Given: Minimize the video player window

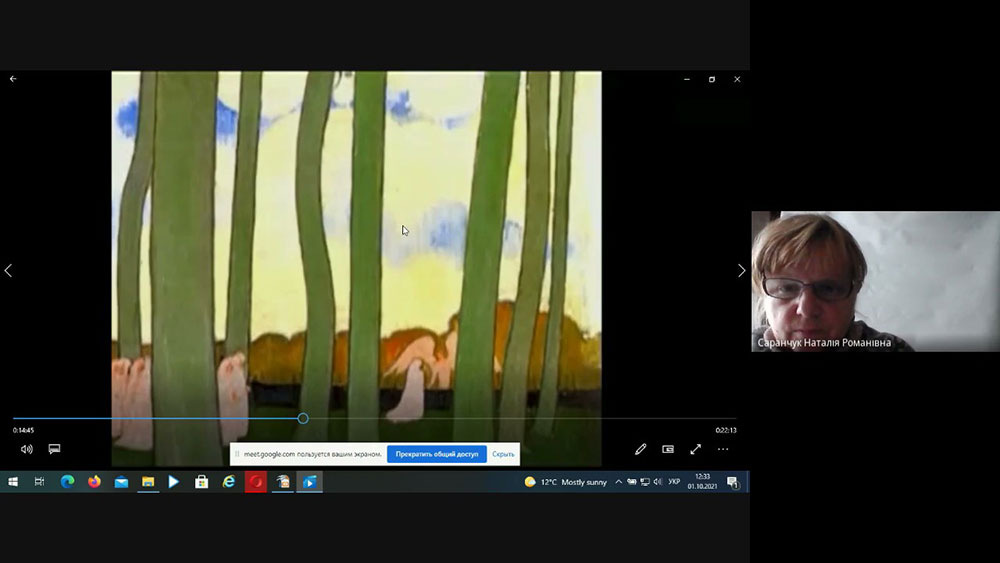Looking at the screenshot, I should pos(687,79).
